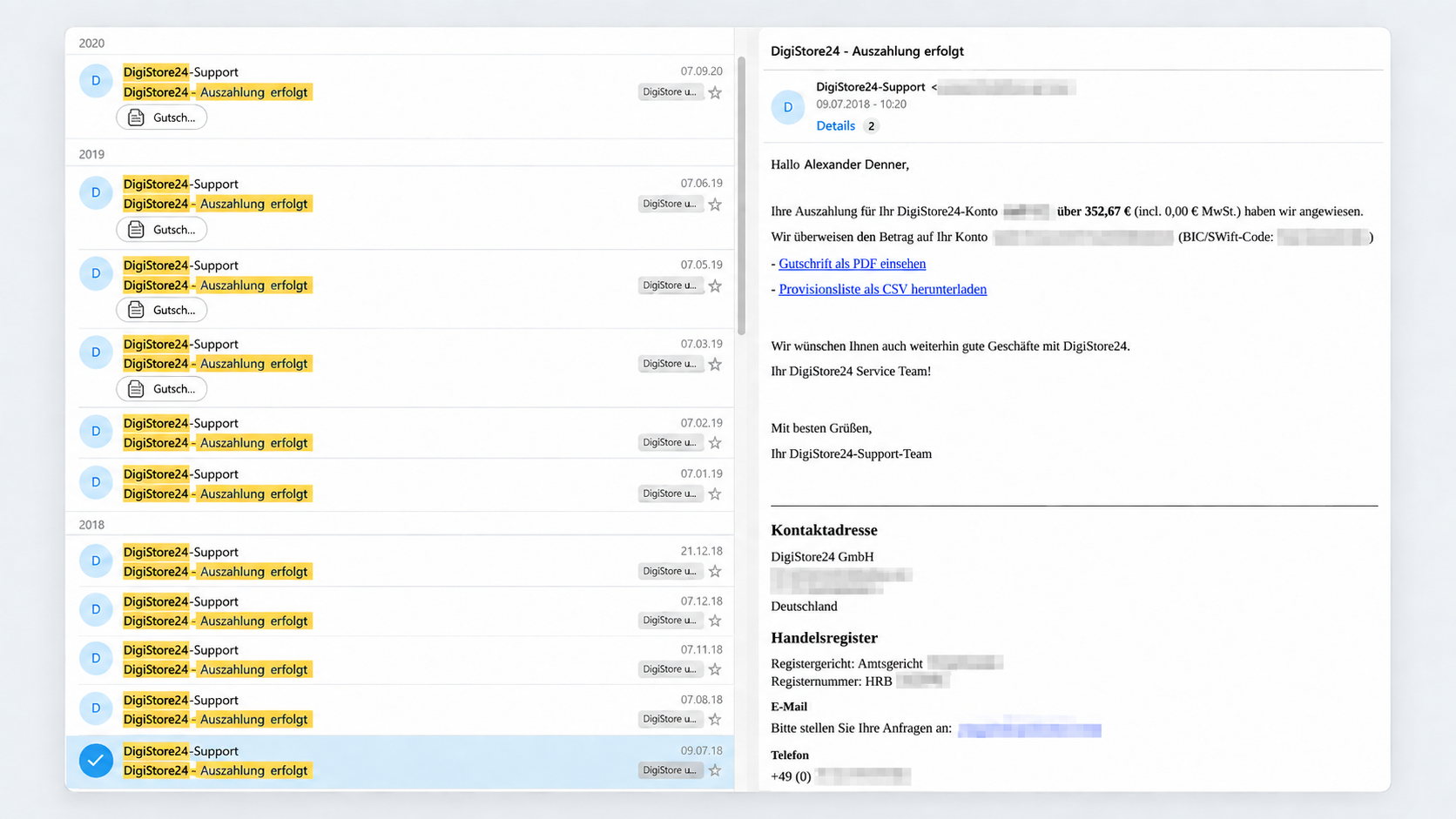Click folder label tag on 21.12.18 email
Image resolution: width=1456 pixels, height=819 pixels.
[x=671, y=571]
